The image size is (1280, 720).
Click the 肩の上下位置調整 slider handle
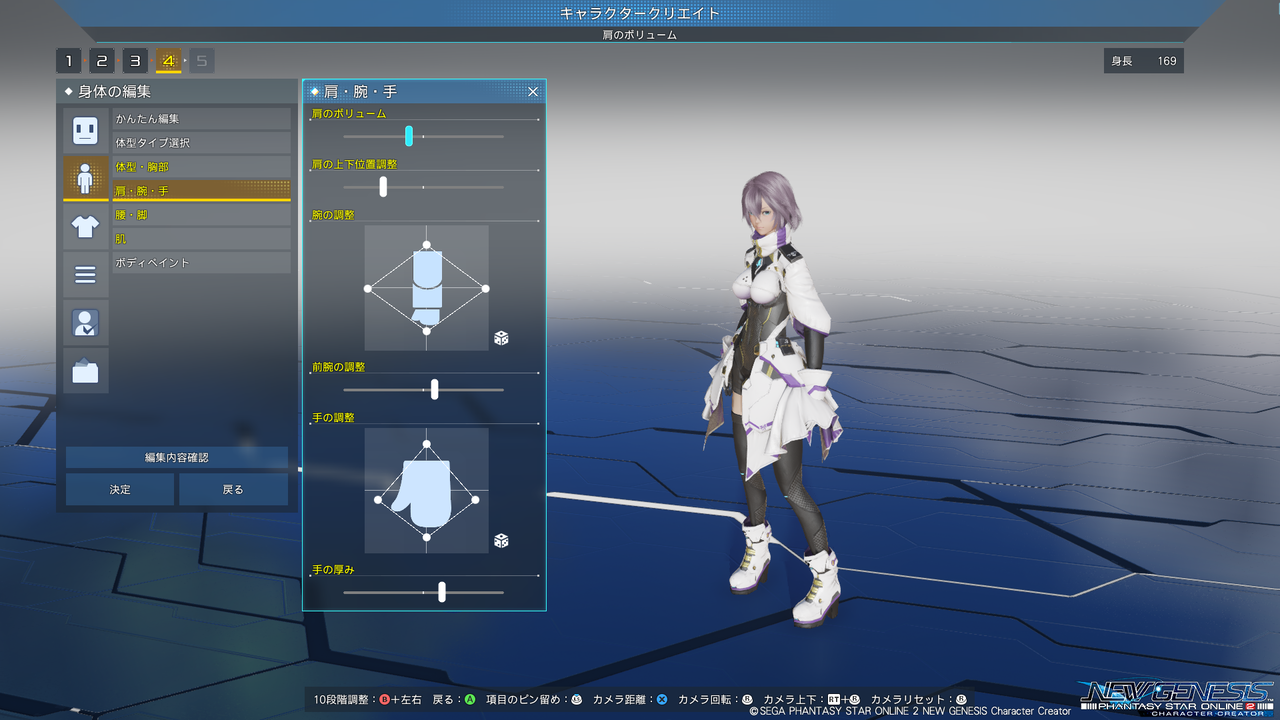pyautogui.click(x=383, y=186)
